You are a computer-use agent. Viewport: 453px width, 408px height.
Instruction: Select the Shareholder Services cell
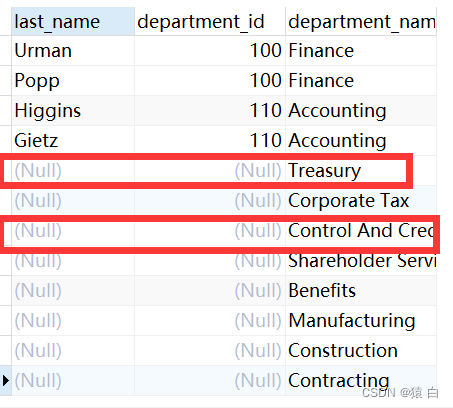click(361, 261)
